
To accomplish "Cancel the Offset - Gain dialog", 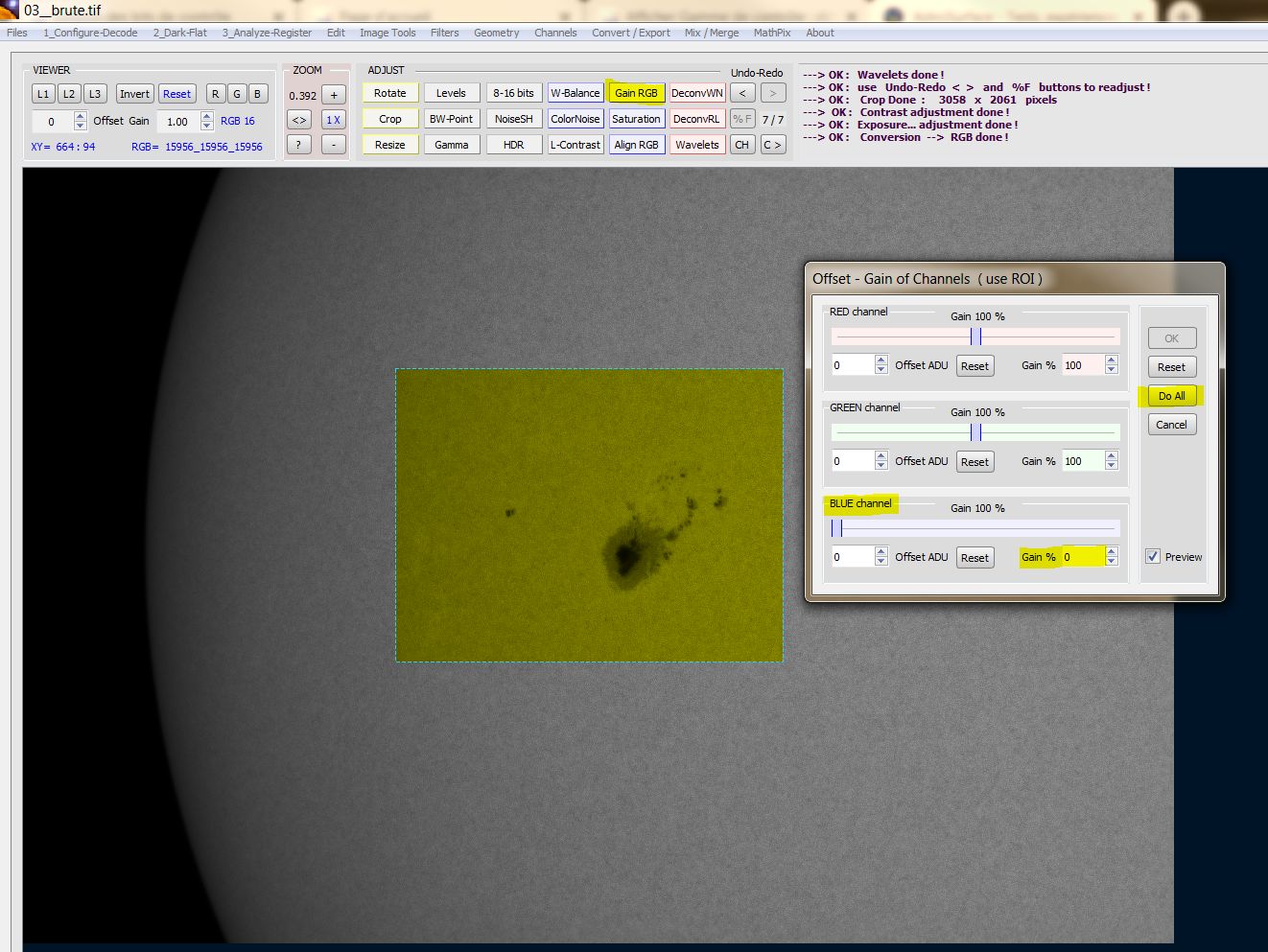I will tap(1172, 425).
